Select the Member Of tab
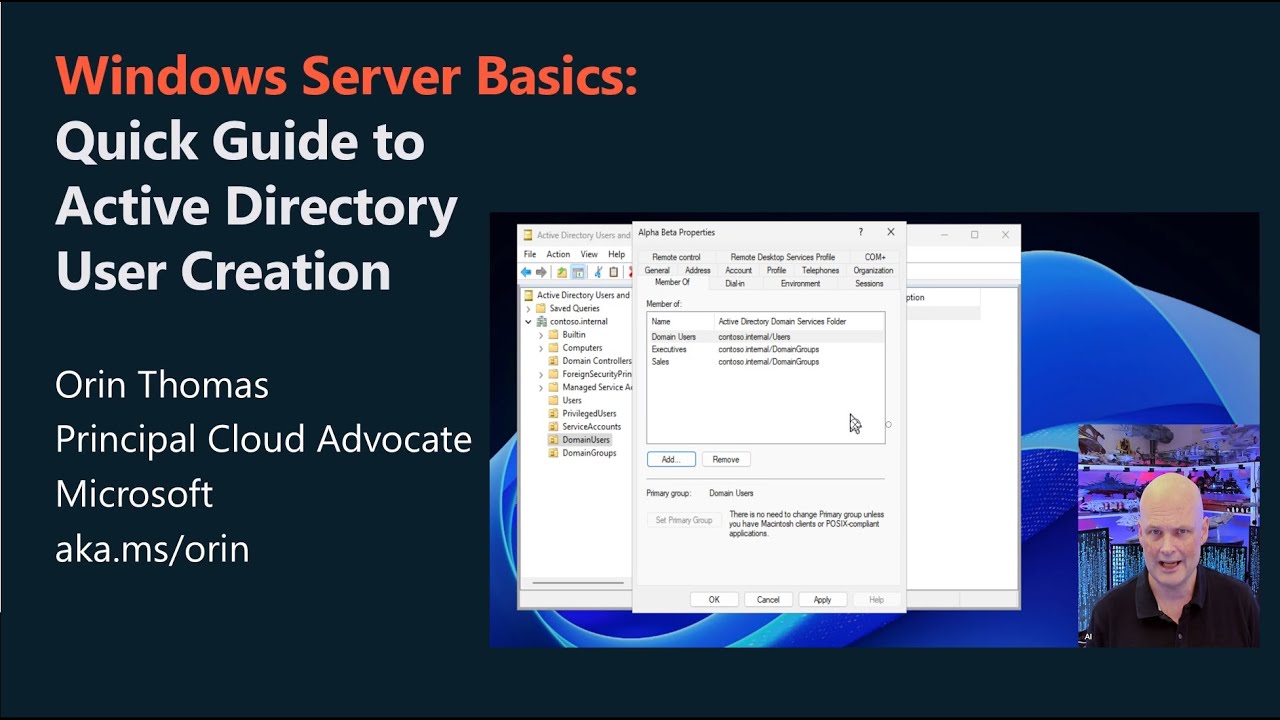Viewport: 1280px width, 720px height. [672, 283]
